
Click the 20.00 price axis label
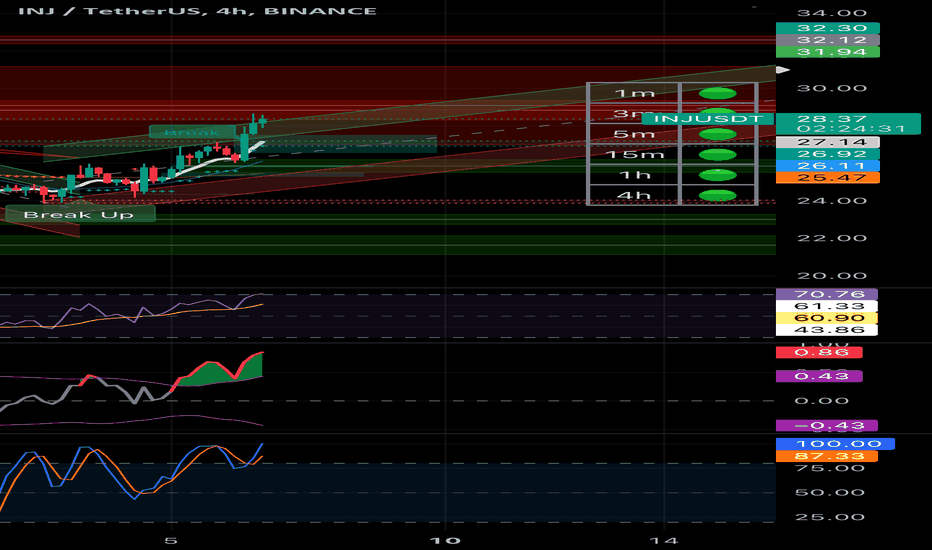coord(832,275)
